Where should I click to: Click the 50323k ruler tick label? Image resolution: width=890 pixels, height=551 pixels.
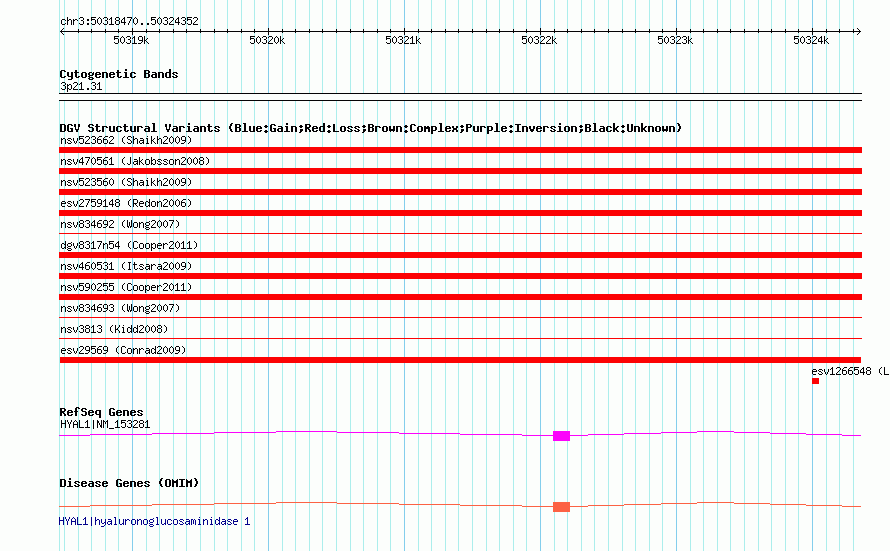(x=675, y=40)
